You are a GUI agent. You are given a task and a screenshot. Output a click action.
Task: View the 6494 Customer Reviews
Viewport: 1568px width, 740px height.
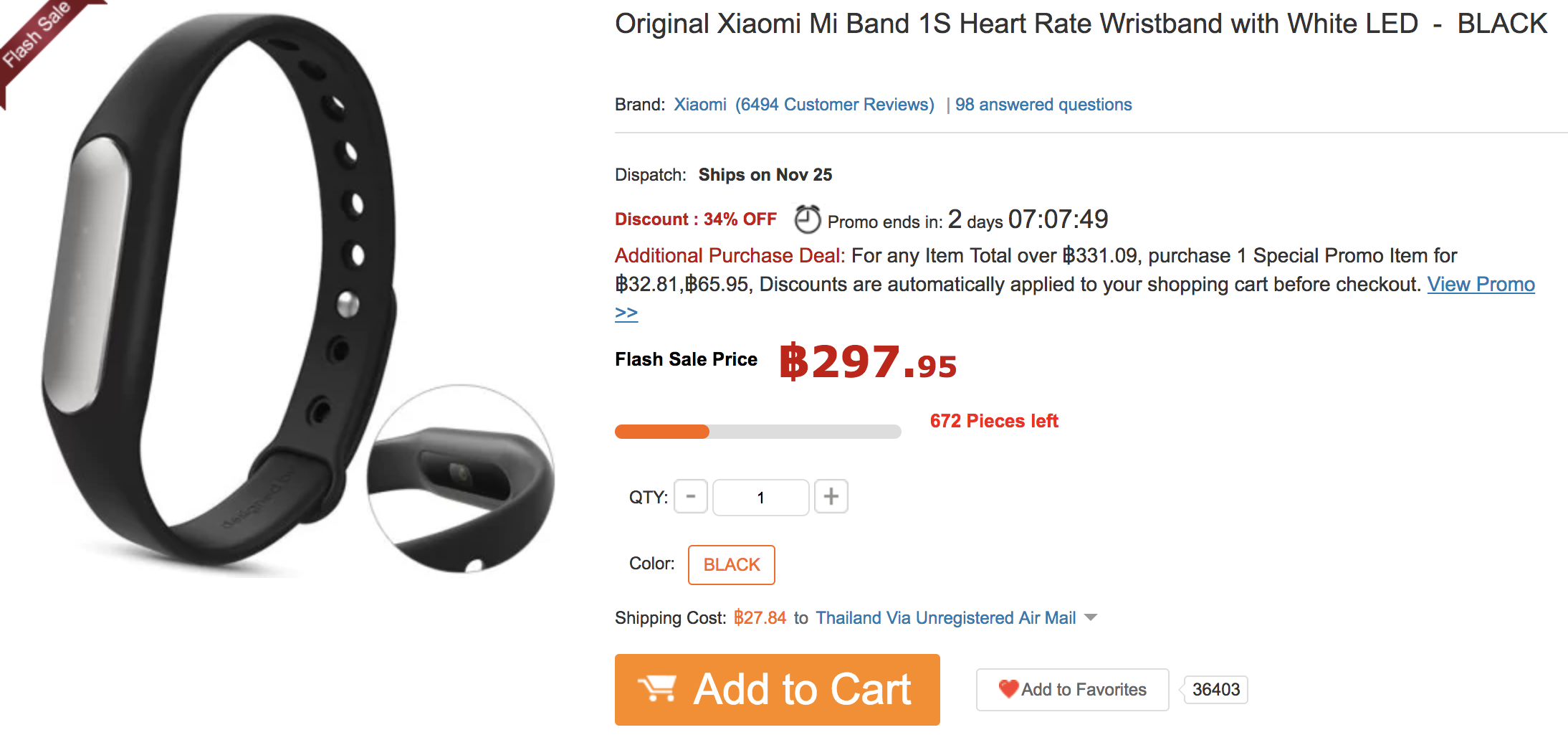coord(834,105)
